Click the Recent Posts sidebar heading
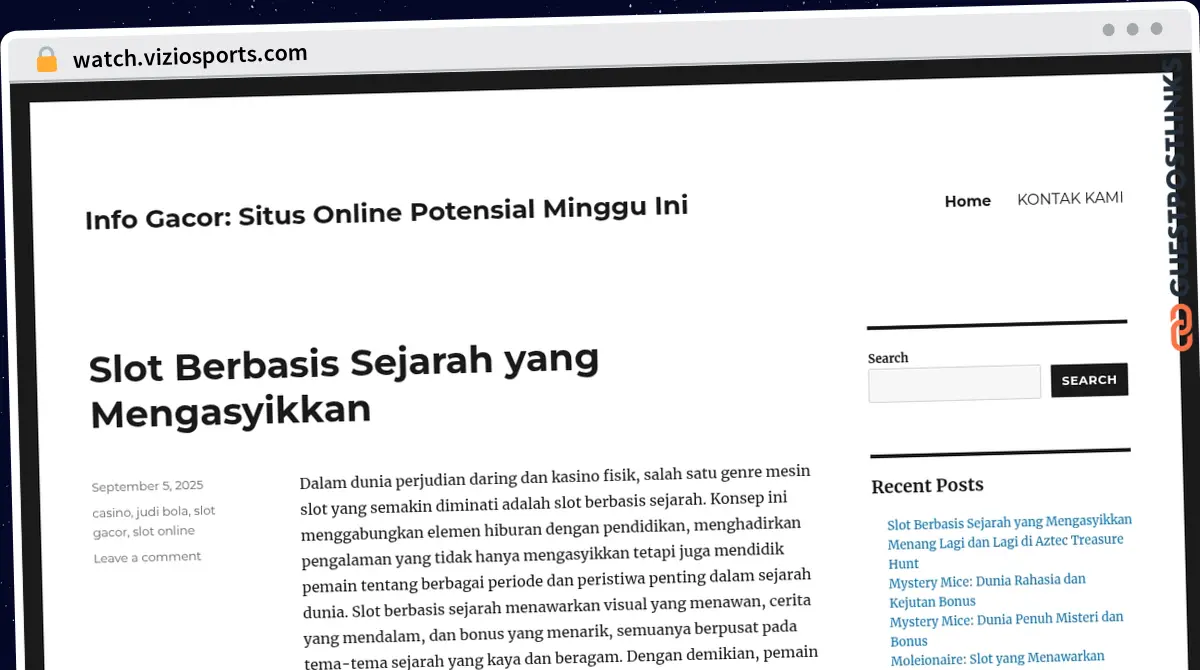The height and width of the screenshot is (670, 1200). tap(927, 486)
